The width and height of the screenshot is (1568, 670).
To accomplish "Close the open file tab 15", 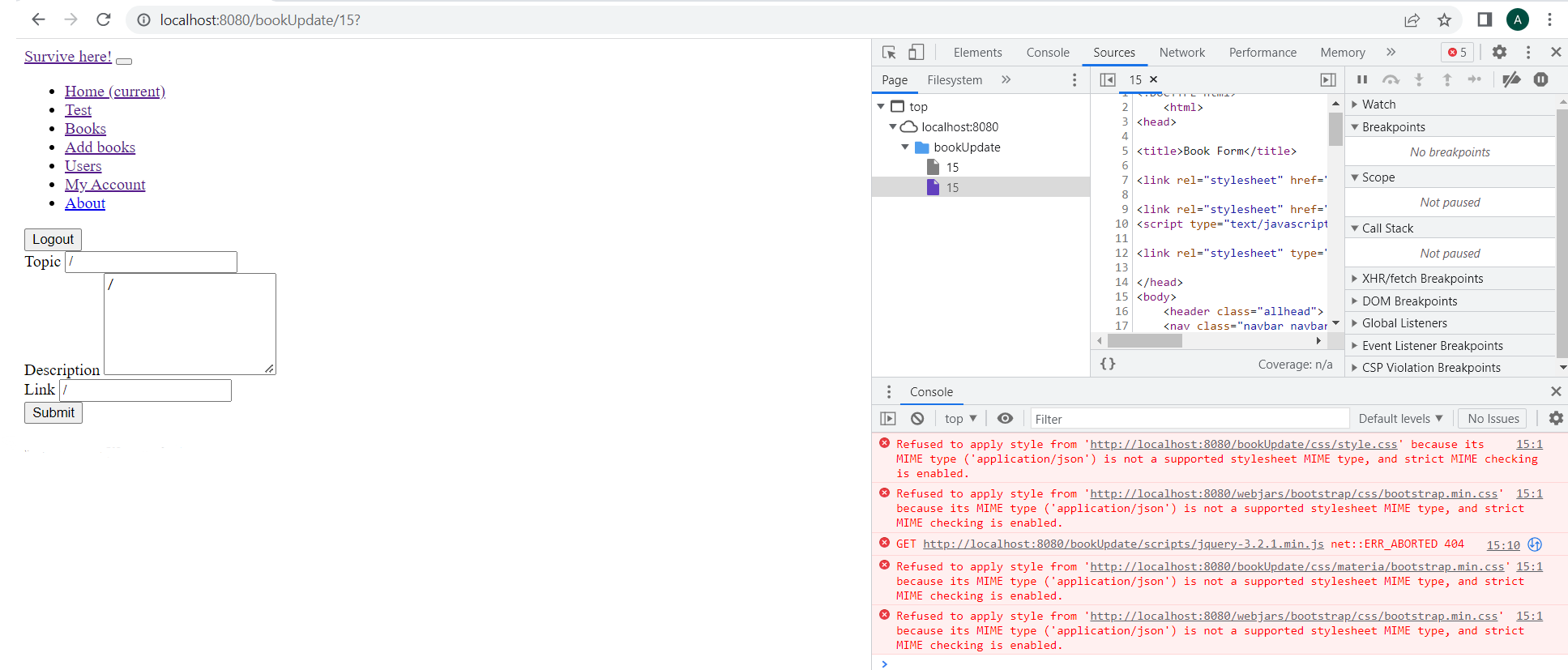I will coord(1153,79).
